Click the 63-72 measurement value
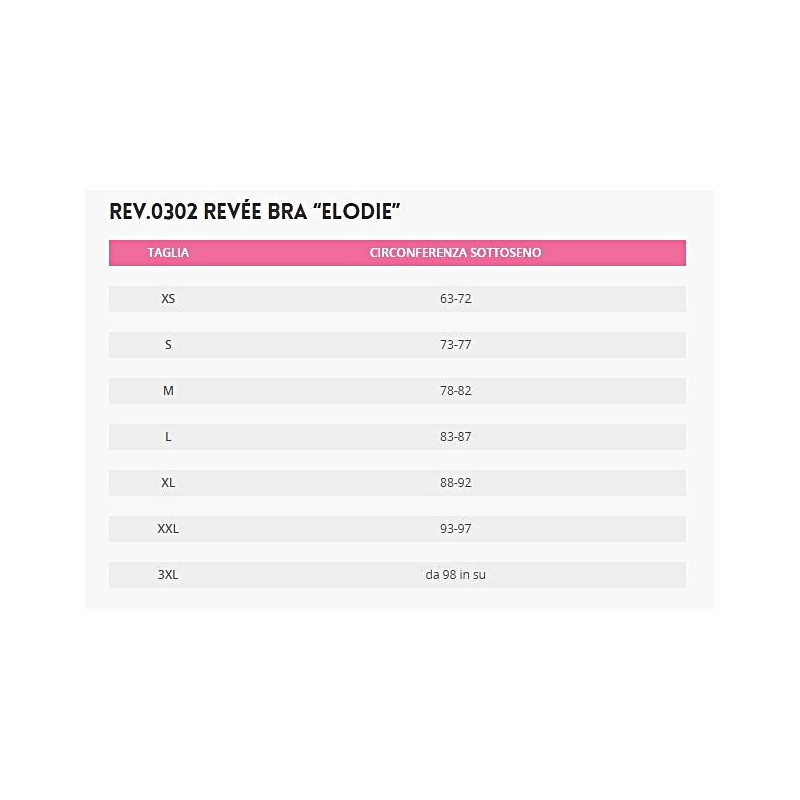800x800 pixels. 455,299
